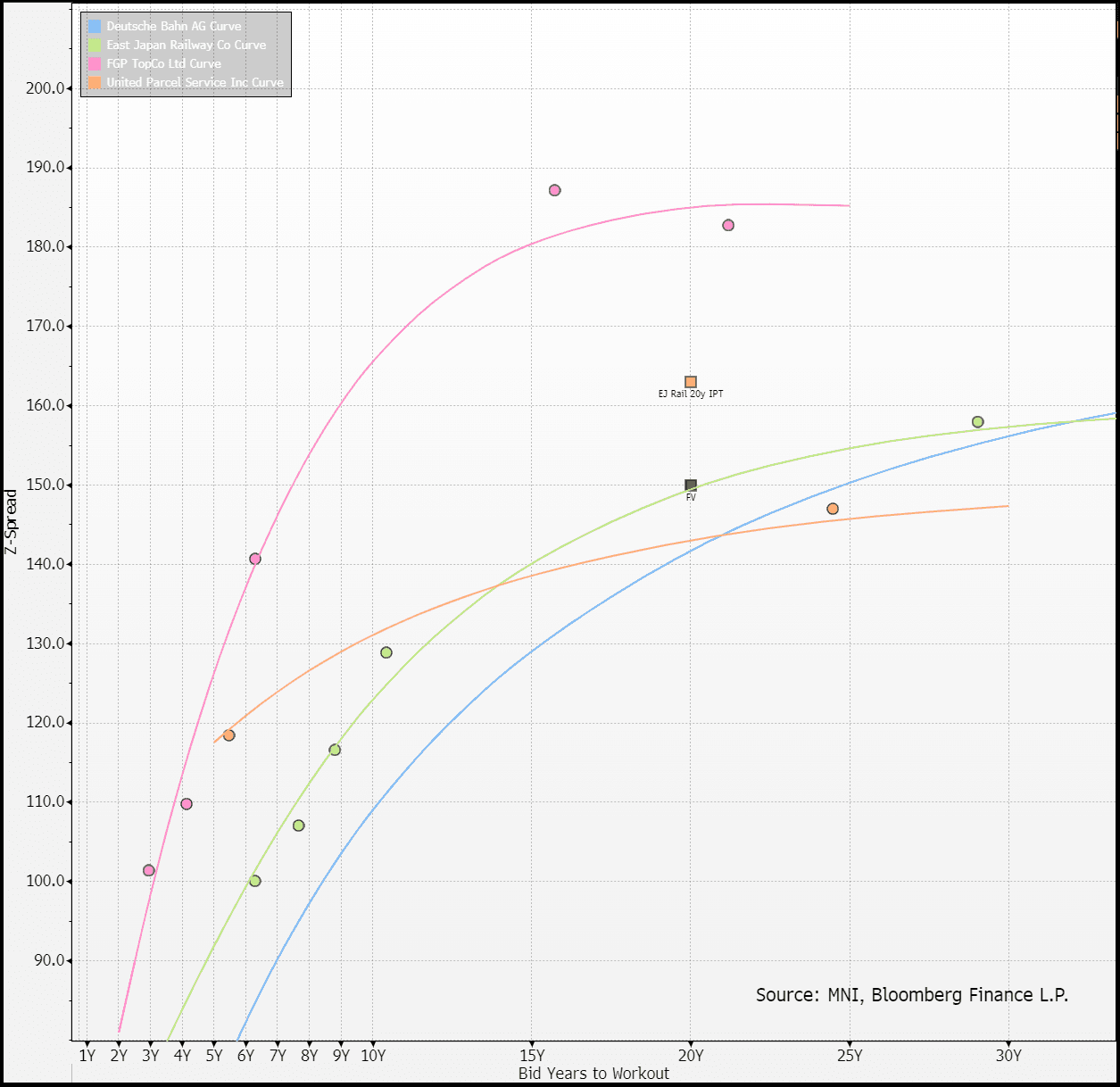Select the pink data point near 140 Z-Spread
Image resolution: width=1120 pixels, height=1087 pixels.
255,559
